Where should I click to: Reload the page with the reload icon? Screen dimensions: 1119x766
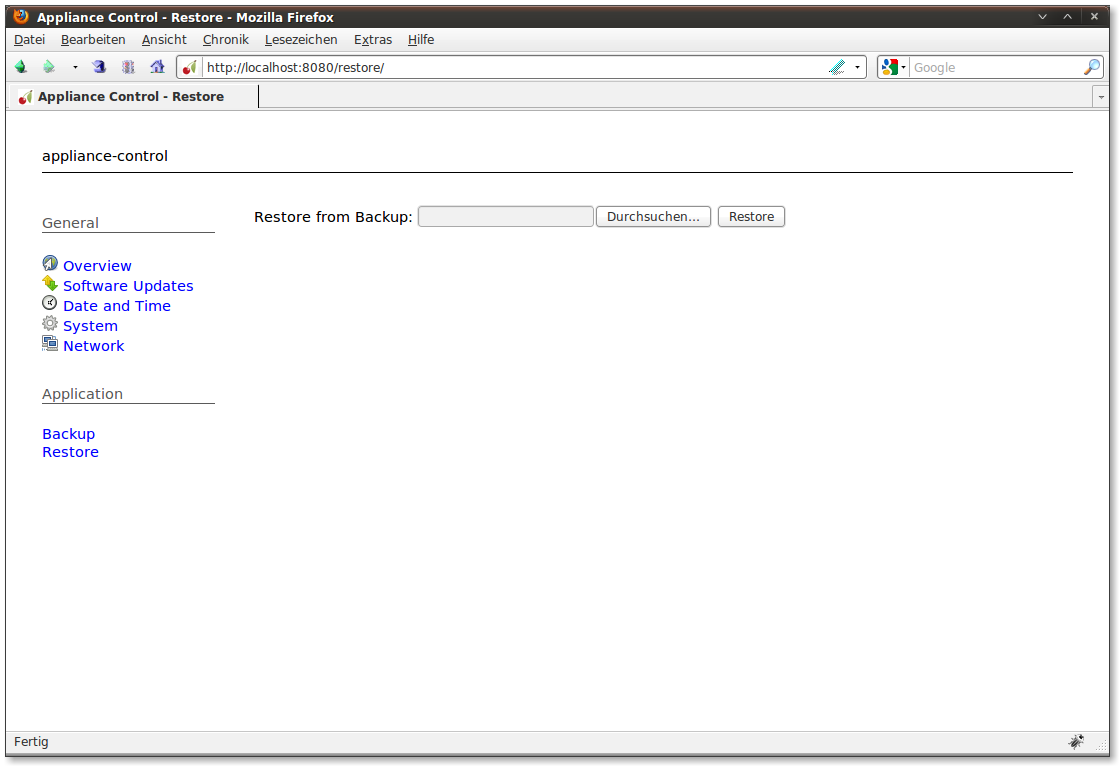99,67
